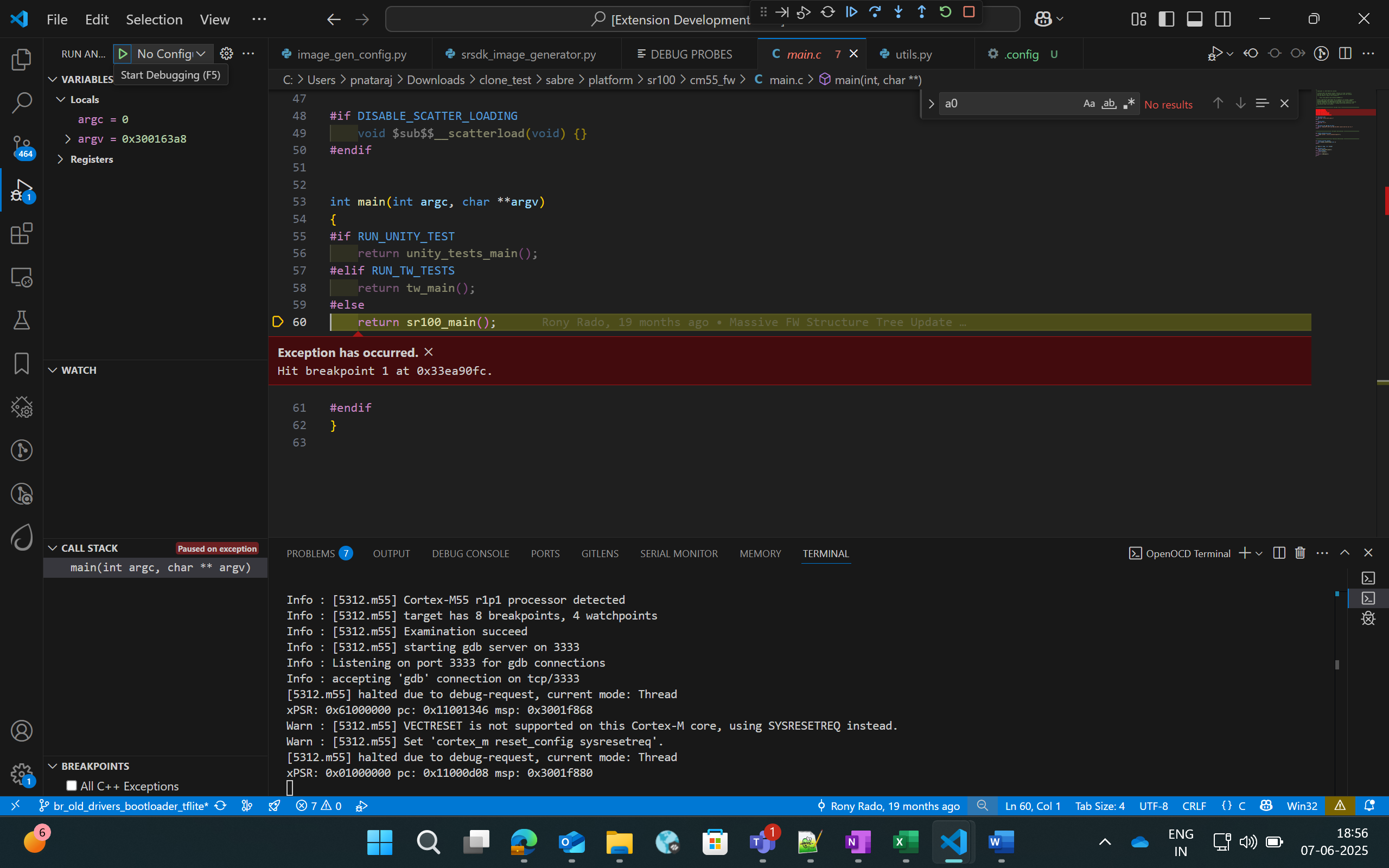
Task: Switch to the DEBUG CONSOLE tab
Action: (470, 553)
